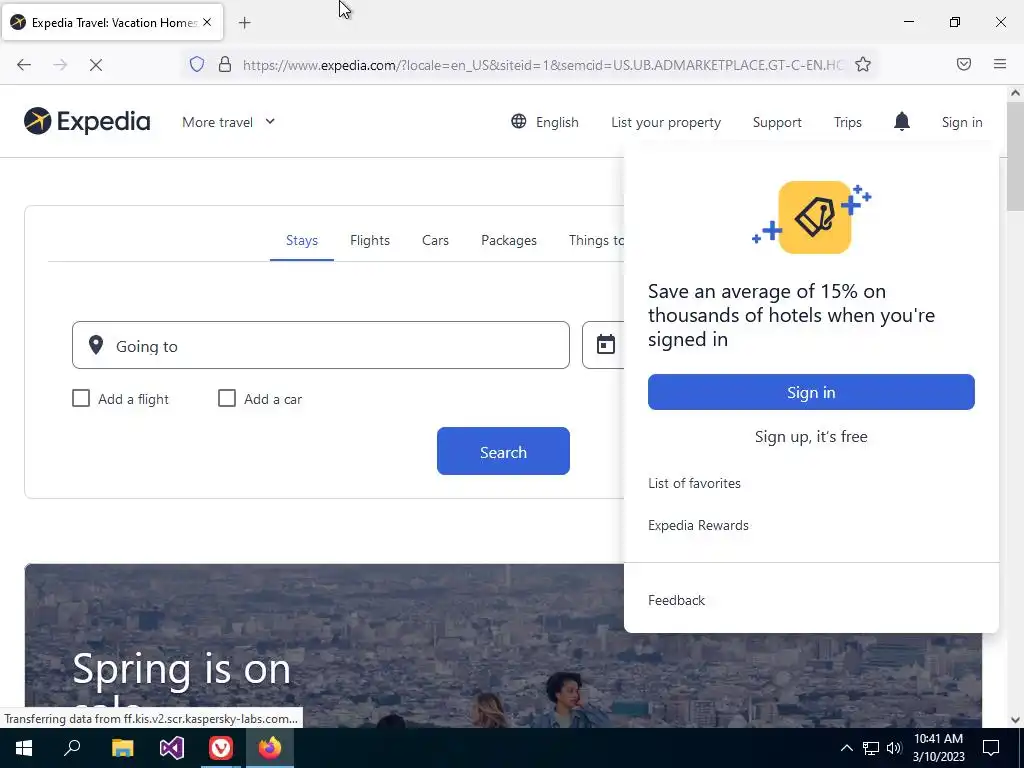Screen dimensions: 1024x768
Task: Go back with the browser back arrow
Action: (24, 64)
